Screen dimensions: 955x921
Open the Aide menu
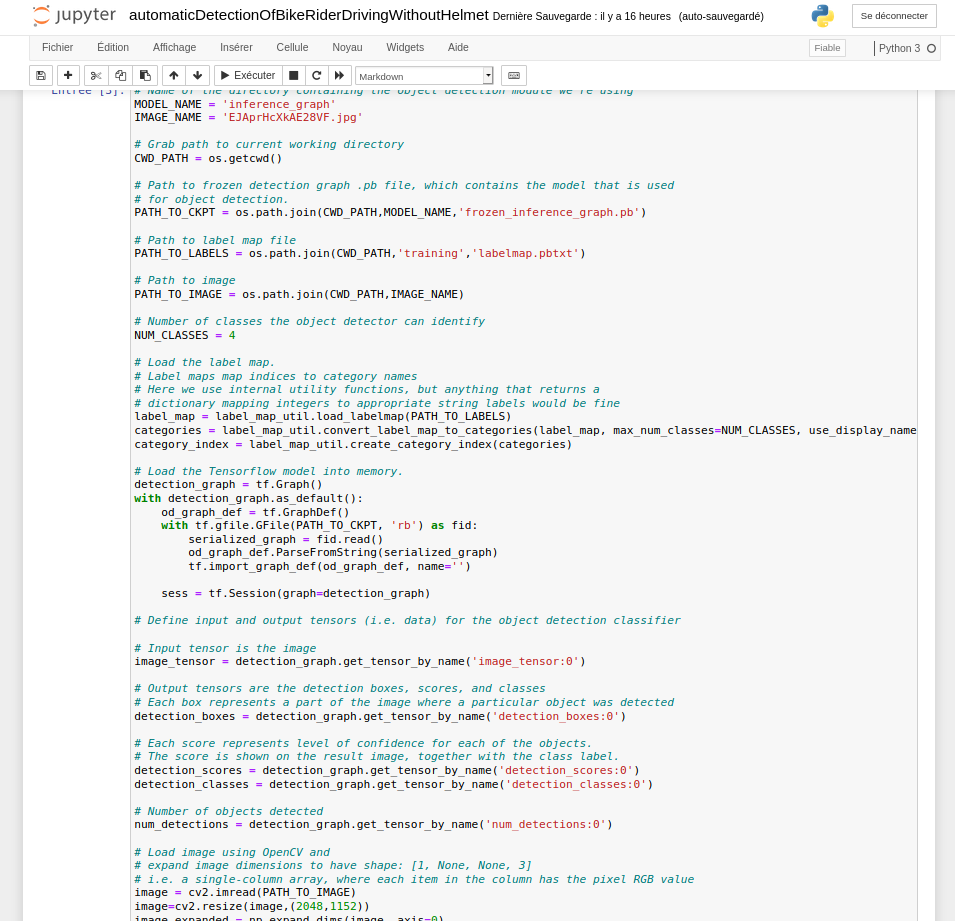[x=458, y=48]
